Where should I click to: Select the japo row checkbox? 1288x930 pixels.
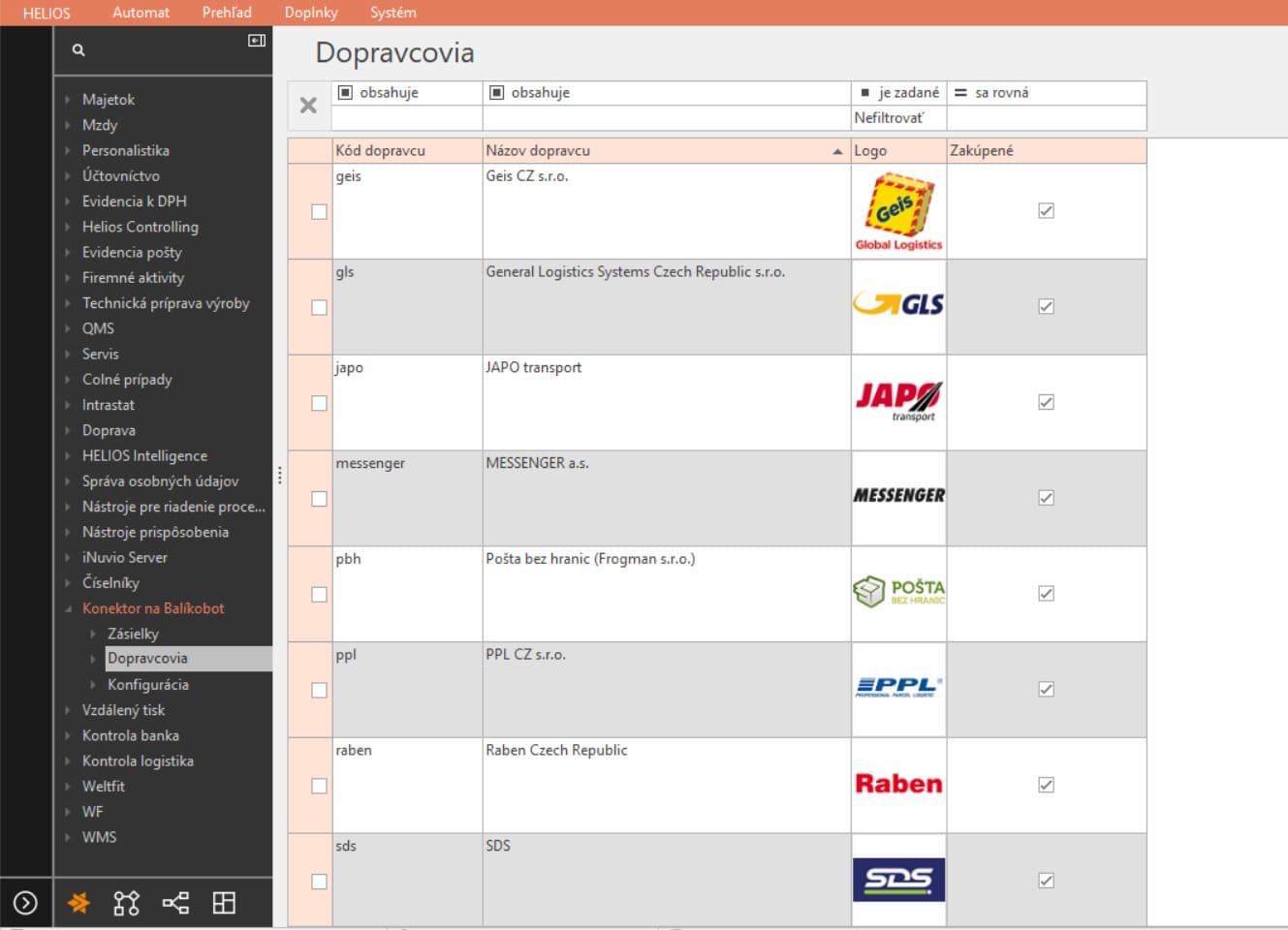[x=319, y=403]
